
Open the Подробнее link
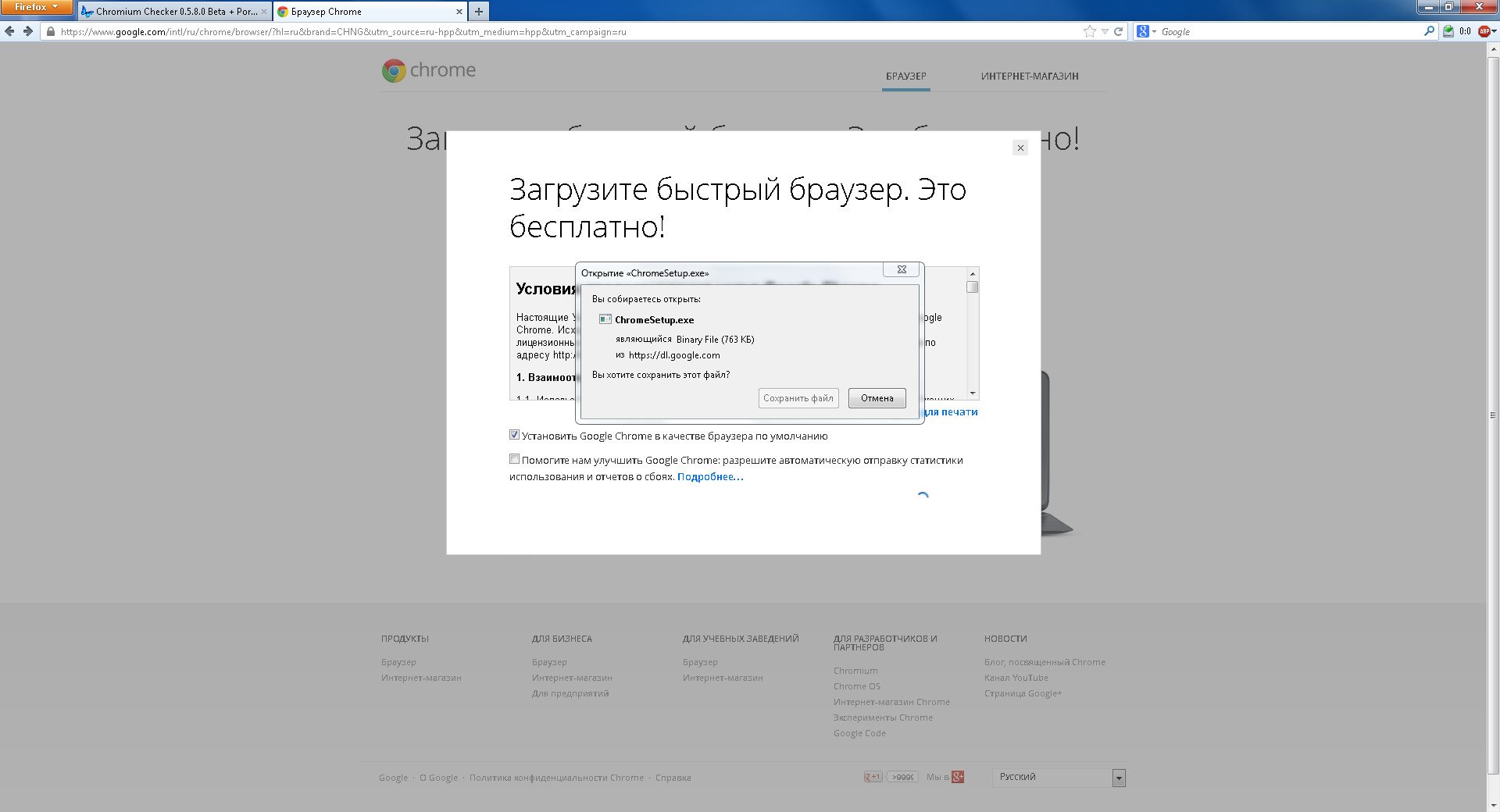[709, 477]
